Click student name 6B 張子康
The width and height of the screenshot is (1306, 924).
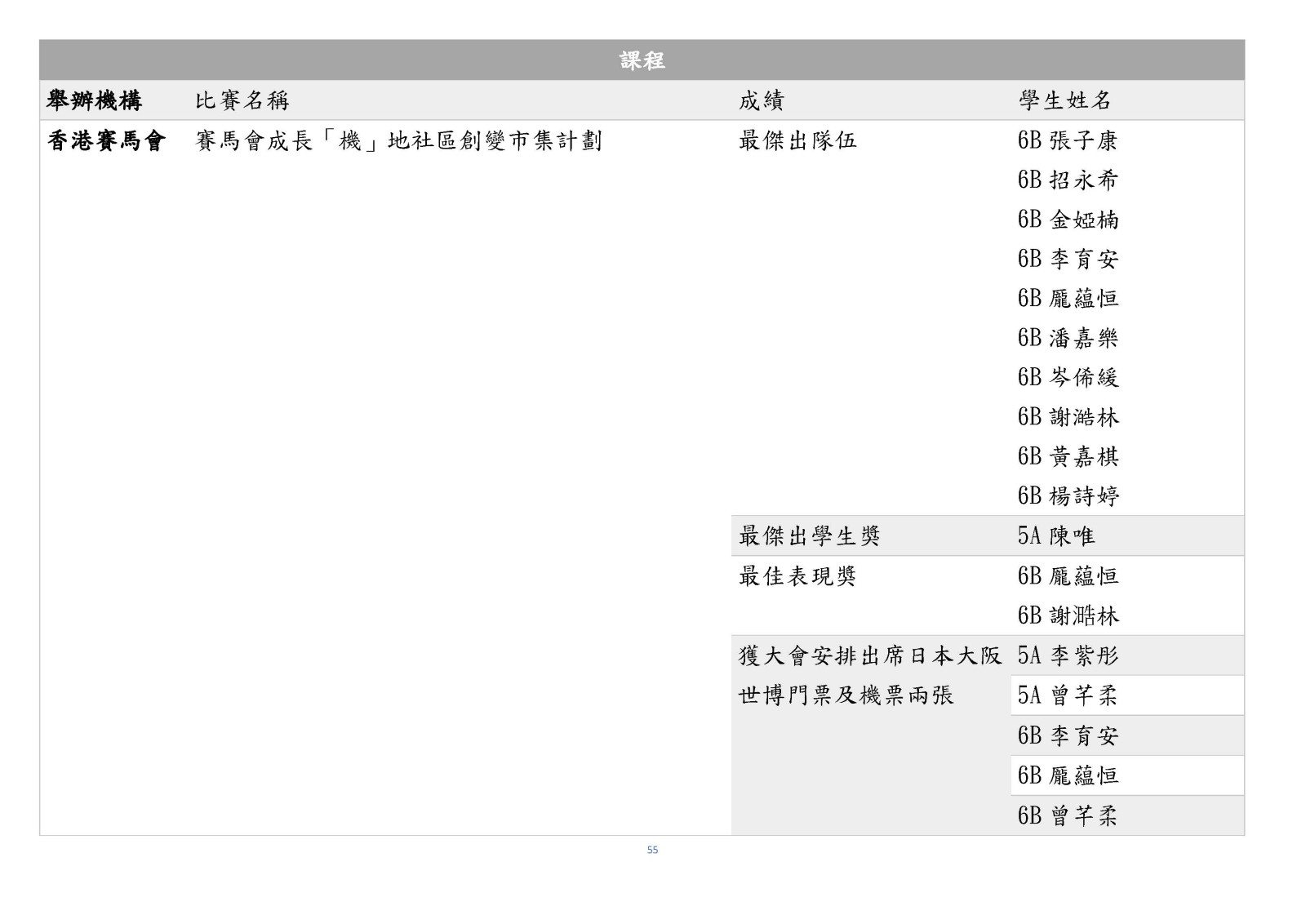coord(1067,141)
